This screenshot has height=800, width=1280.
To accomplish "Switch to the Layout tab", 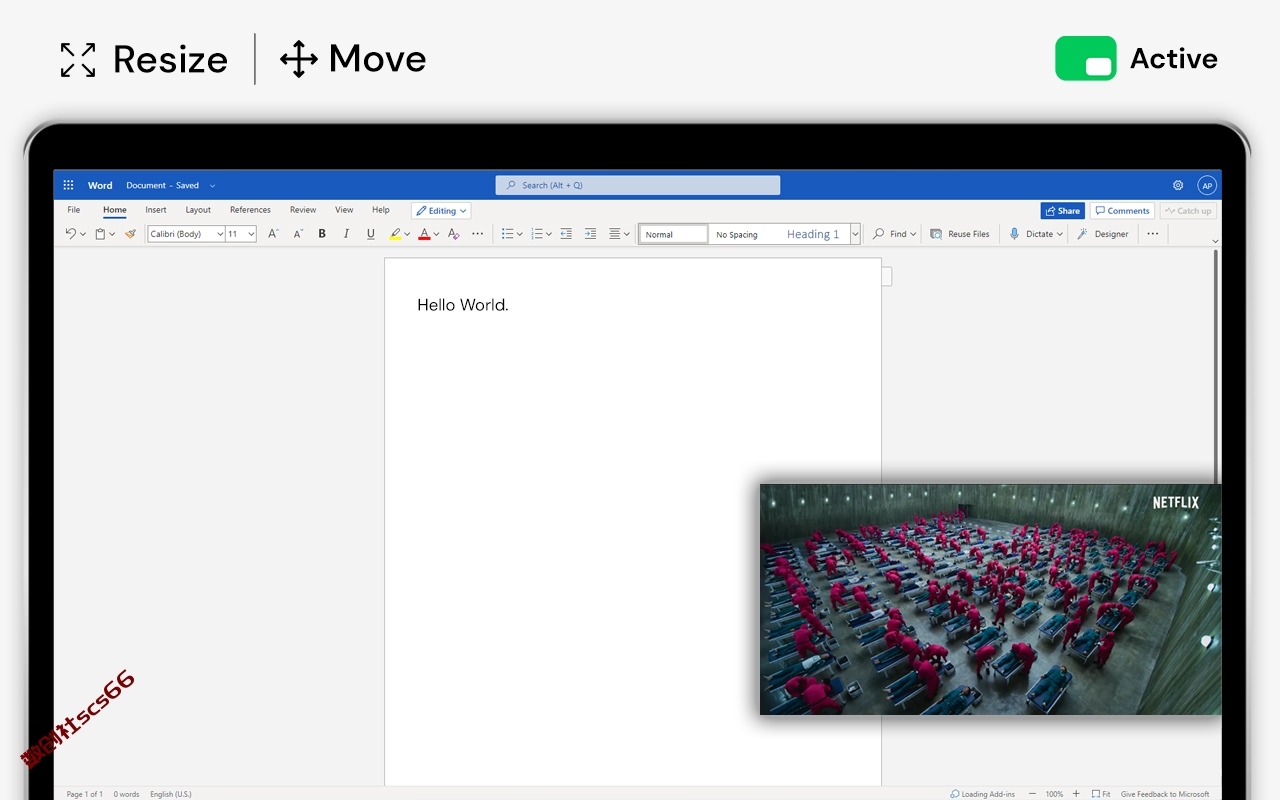I will pos(198,210).
